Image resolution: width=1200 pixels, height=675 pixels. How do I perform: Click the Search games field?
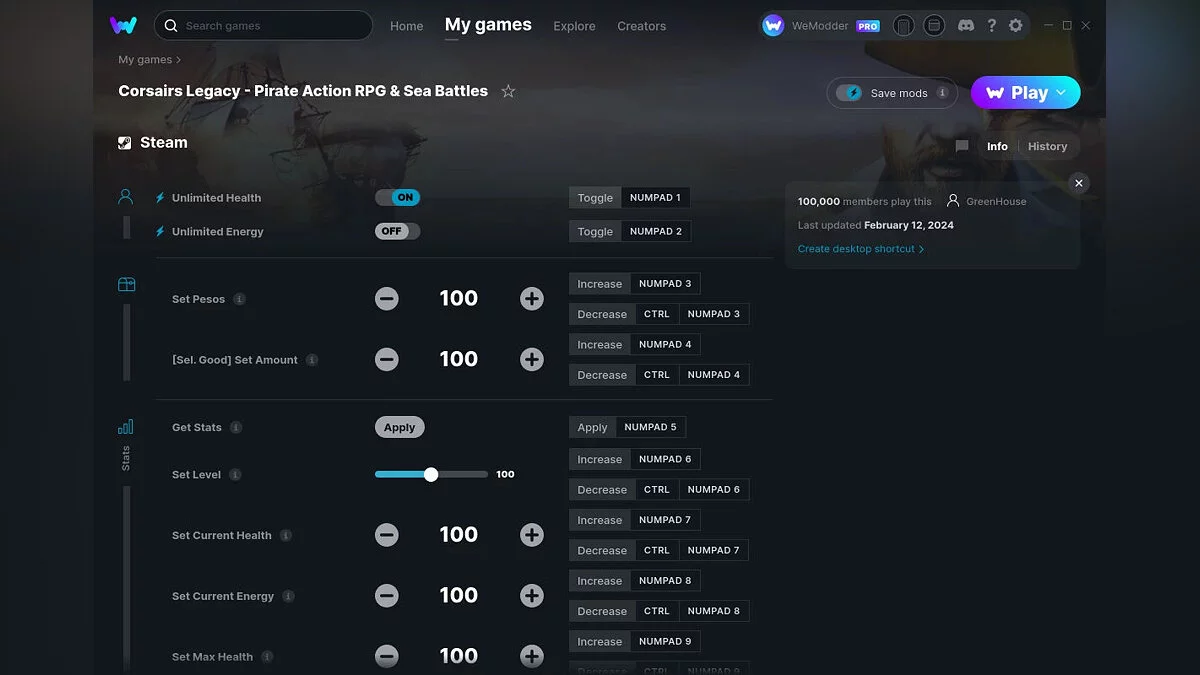tap(263, 25)
